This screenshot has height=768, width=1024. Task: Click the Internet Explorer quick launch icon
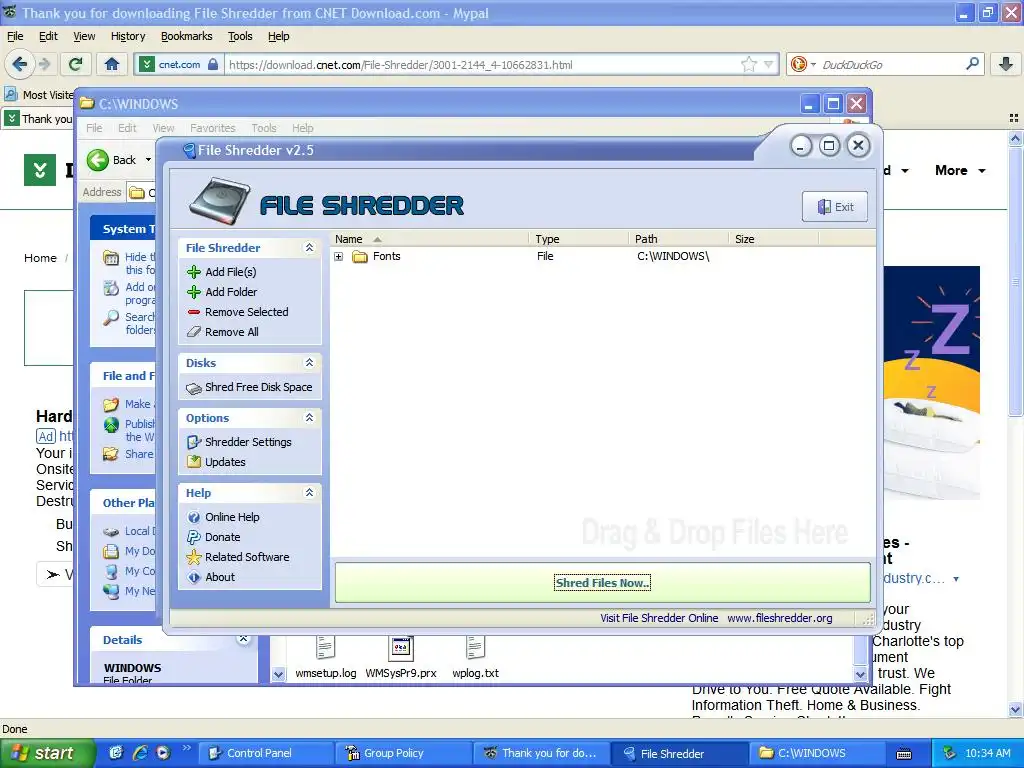(140, 753)
